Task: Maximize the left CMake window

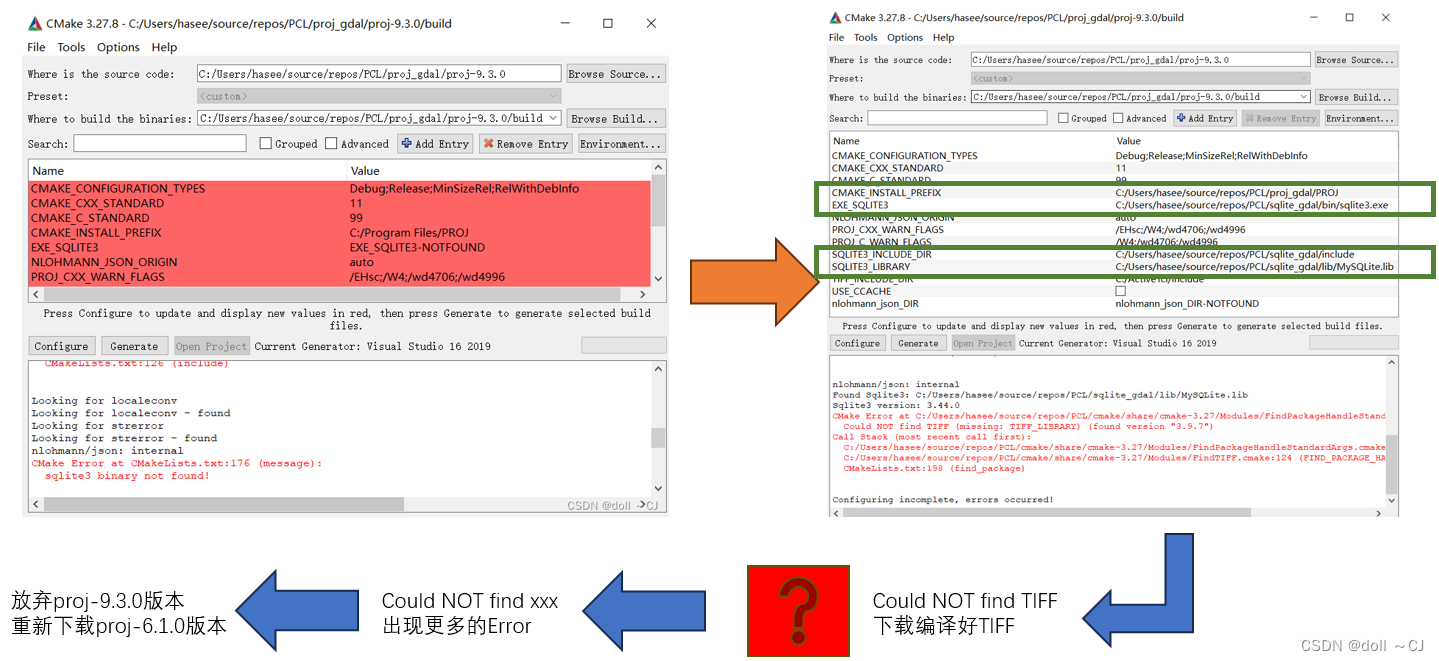Action: click(607, 23)
